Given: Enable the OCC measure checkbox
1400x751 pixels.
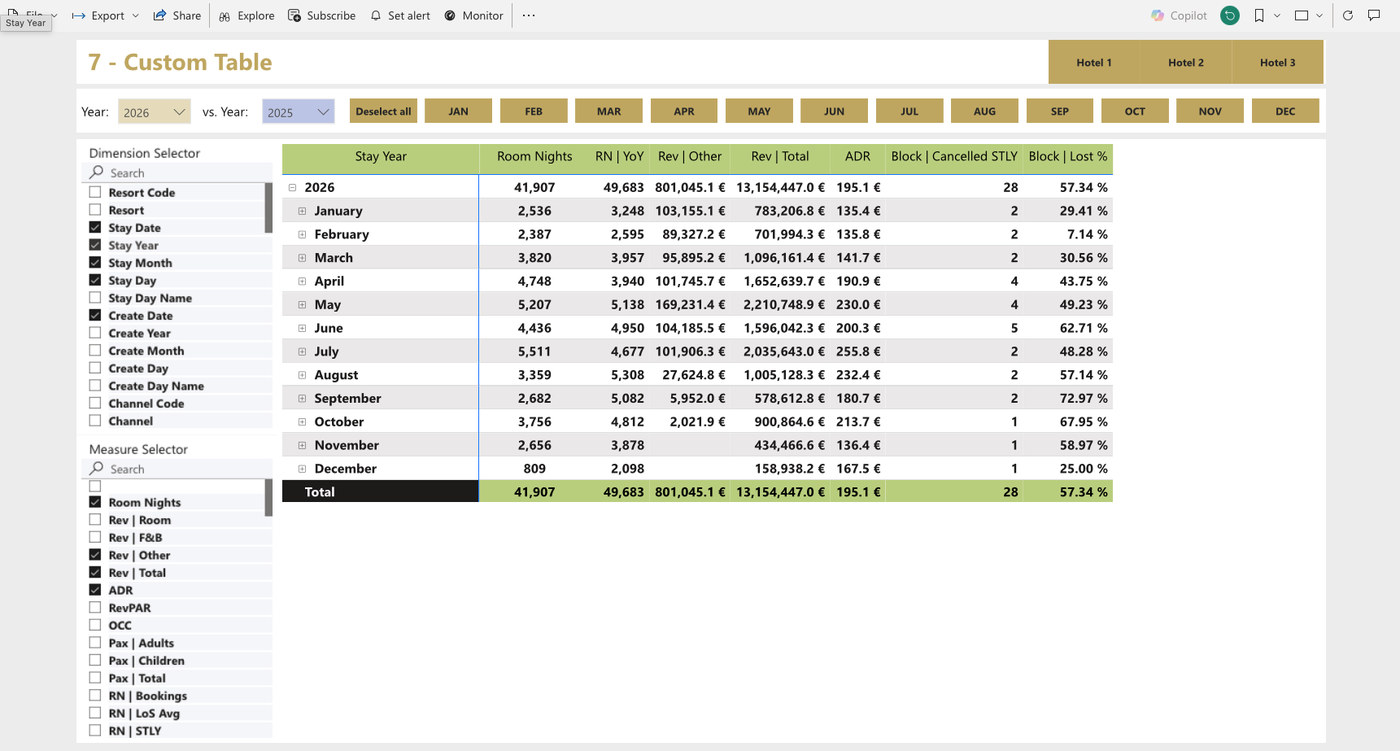Looking at the screenshot, I should click(x=95, y=625).
